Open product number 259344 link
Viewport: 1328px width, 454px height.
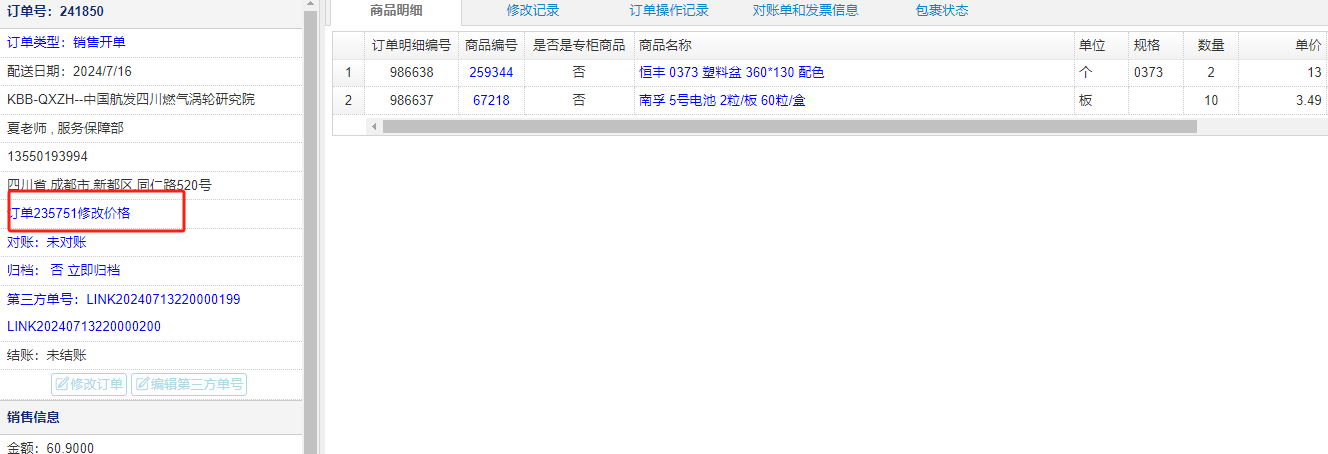(491, 73)
